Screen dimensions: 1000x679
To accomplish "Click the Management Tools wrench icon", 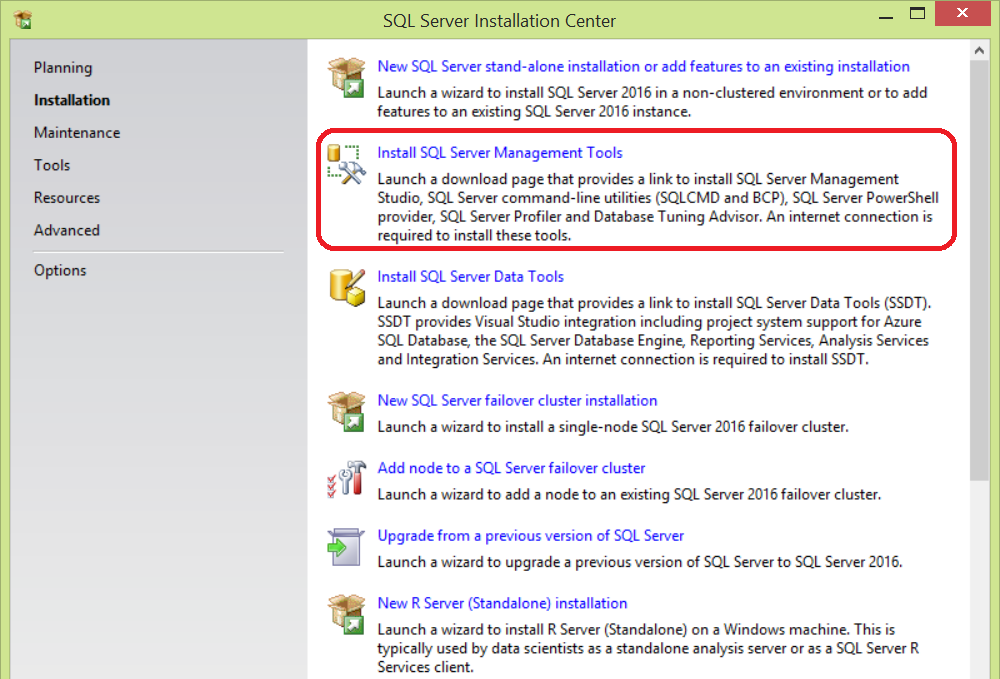I will coord(346,164).
